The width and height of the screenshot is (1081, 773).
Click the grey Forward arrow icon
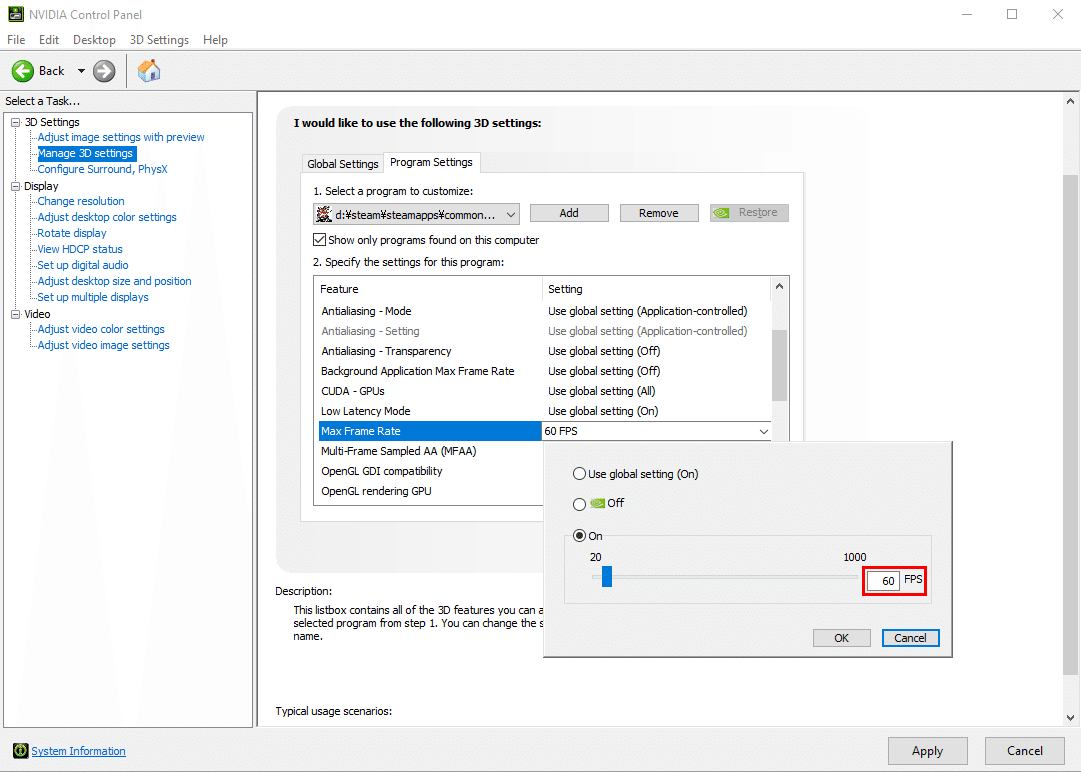click(x=104, y=70)
